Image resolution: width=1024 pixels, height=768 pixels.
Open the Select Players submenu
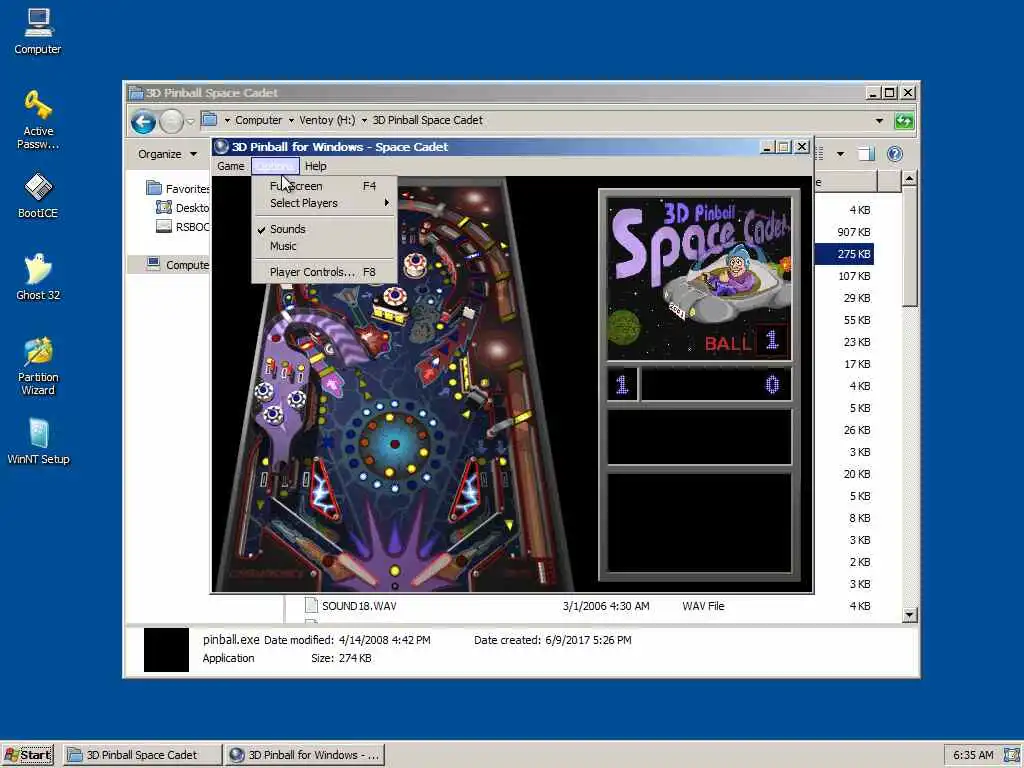click(x=324, y=203)
